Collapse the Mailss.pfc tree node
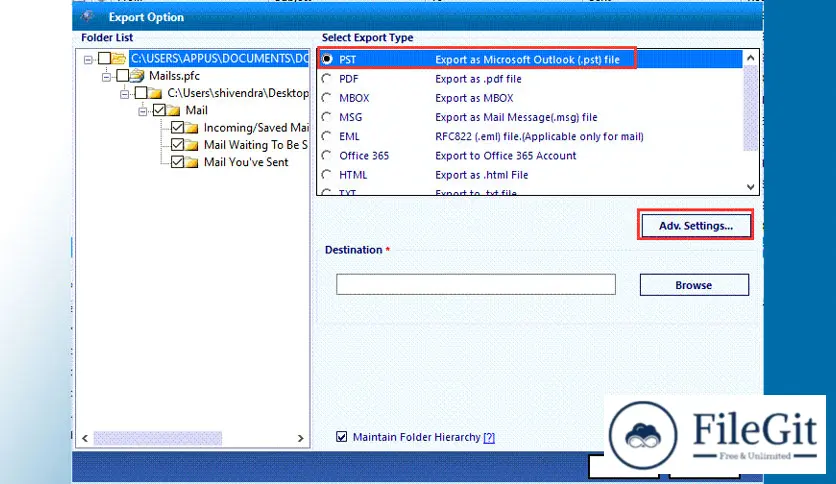 pyautogui.click(x=106, y=77)
